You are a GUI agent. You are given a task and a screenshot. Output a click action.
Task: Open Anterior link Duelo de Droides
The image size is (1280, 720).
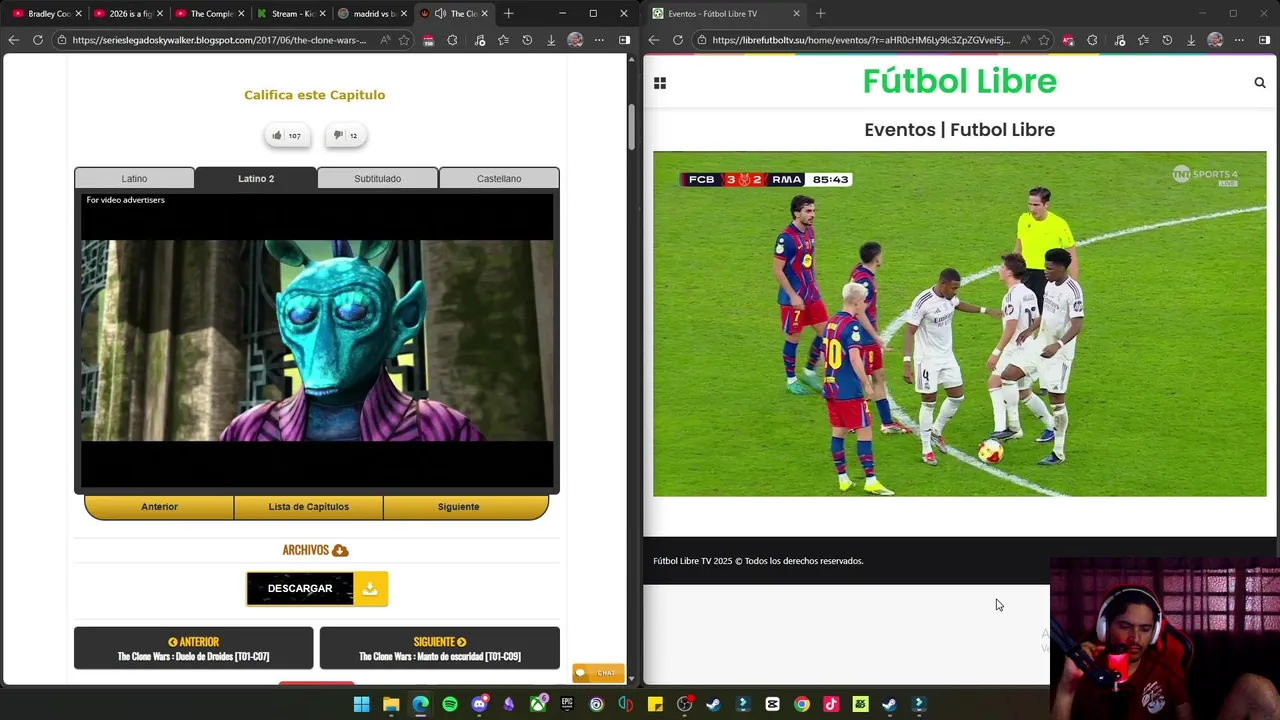pyautogui.click(x=193, y=649)
